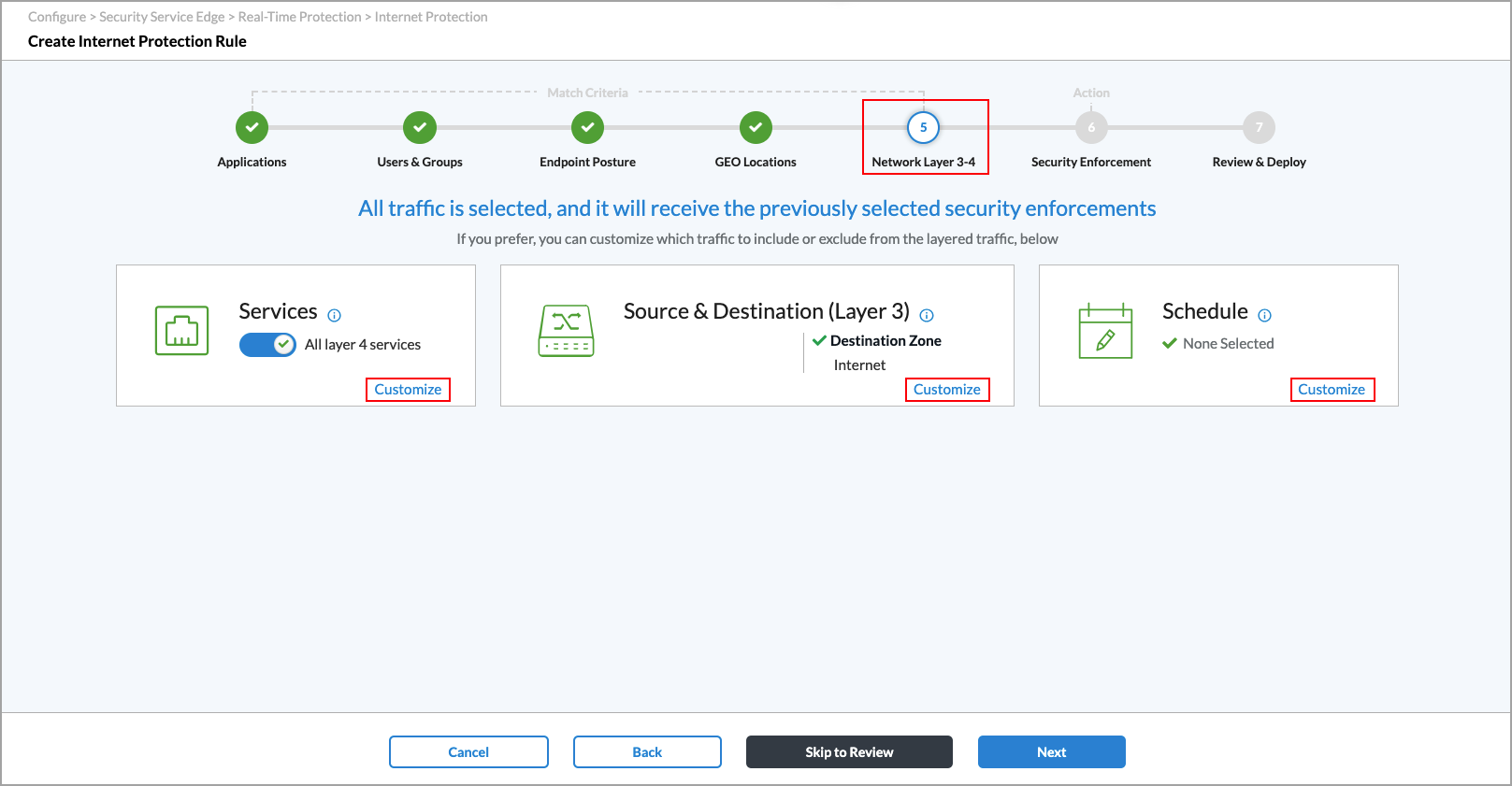The height and width of the screenshot is (786, 1512).
Task: Click the 'Match Criteria' group label
Action: tap(587, 93)
